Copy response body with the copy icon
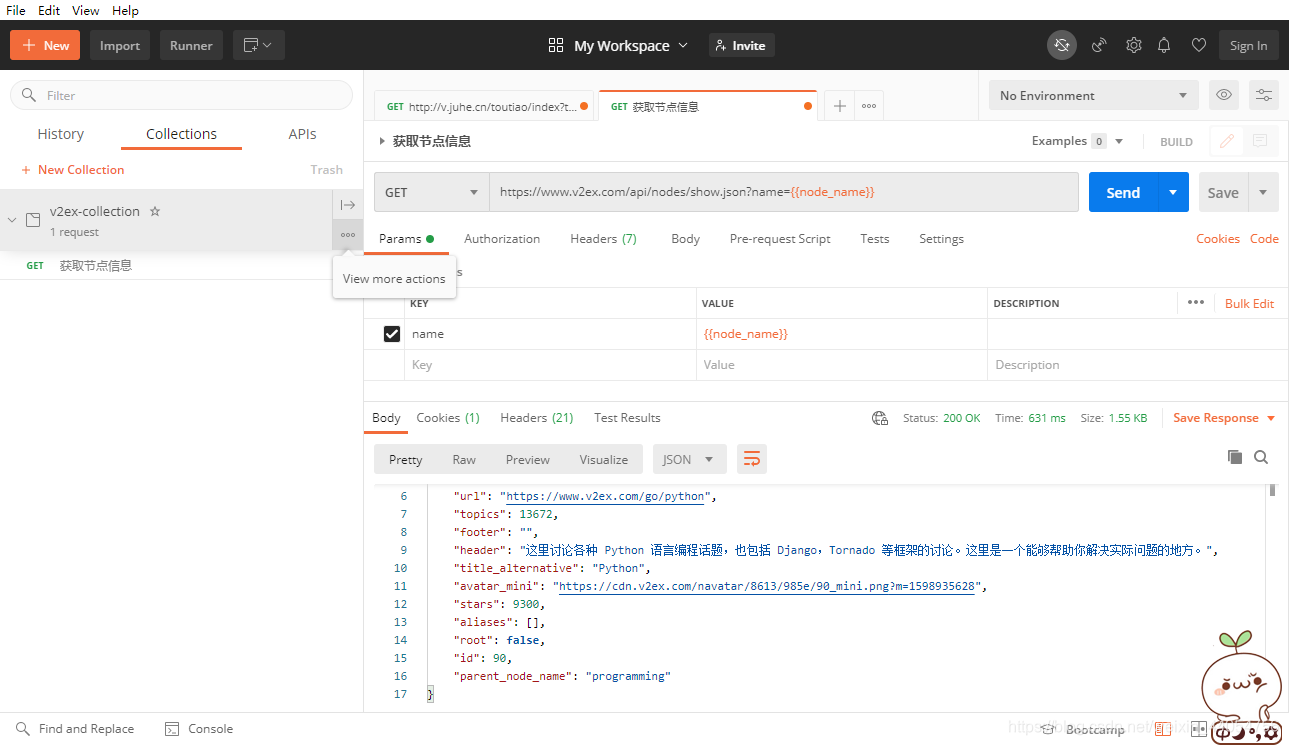Image resolution: width=1289 pixels, height=745 pixels. [x=1235, y=457]
